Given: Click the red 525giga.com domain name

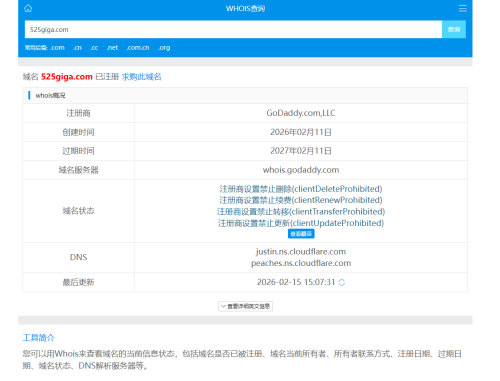Looking at the screenshot, I should (x=67, y=77).
